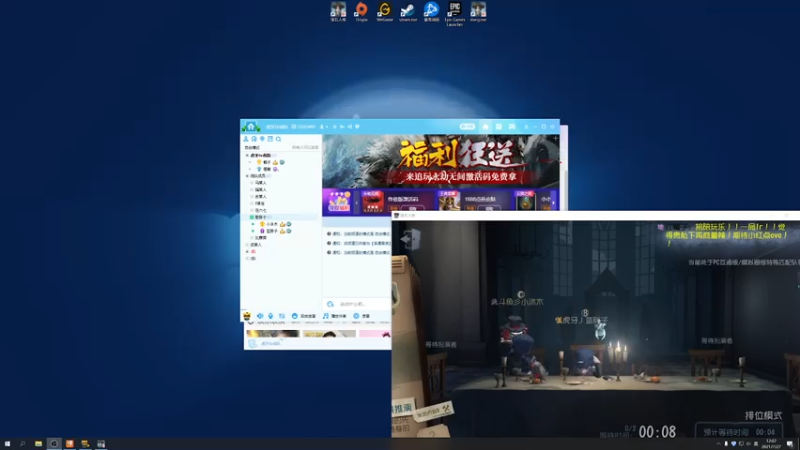Screen dimensions: 800x450
Task: Collapse the second channel group in tree
Action: coord(247,176)
